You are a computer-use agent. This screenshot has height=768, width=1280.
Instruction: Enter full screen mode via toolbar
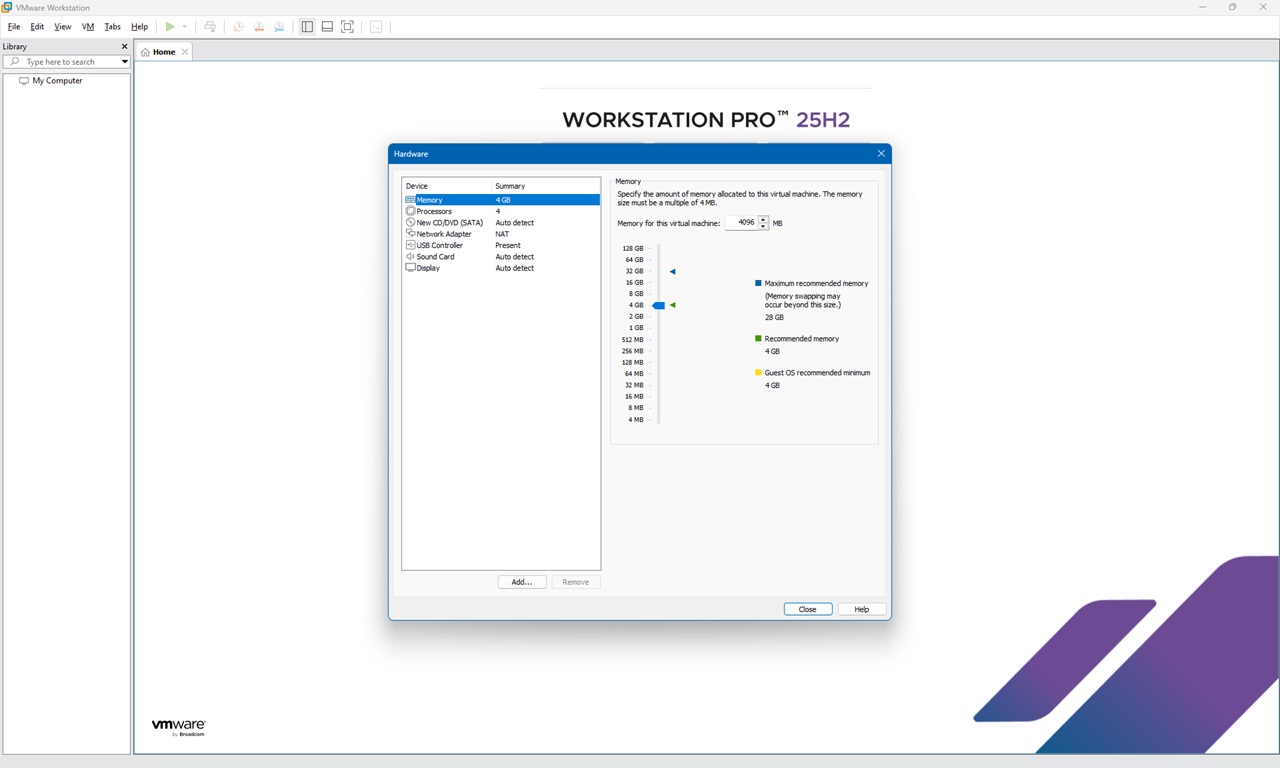(348, 27)
